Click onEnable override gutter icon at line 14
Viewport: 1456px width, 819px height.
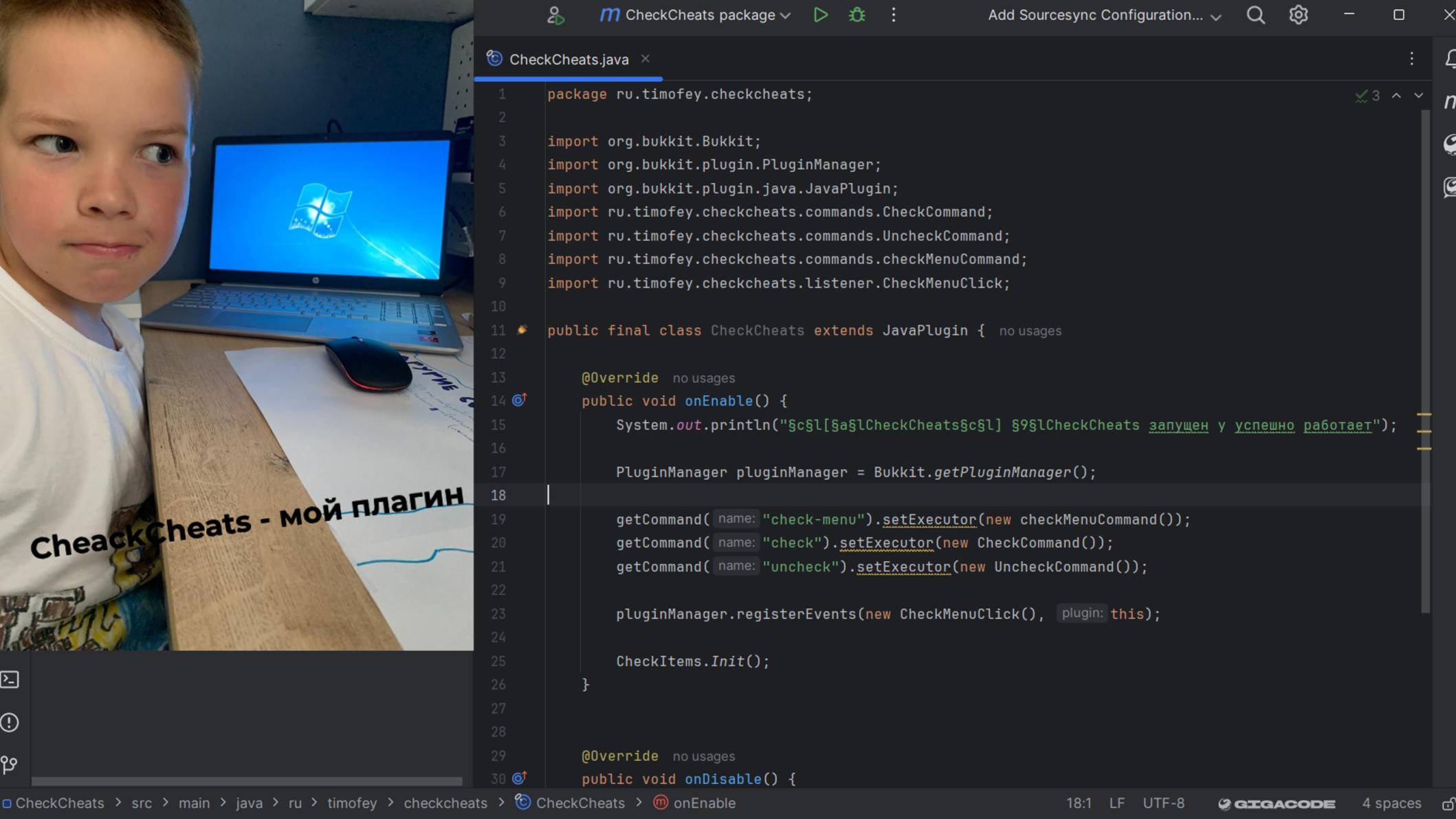coord(520,400)
